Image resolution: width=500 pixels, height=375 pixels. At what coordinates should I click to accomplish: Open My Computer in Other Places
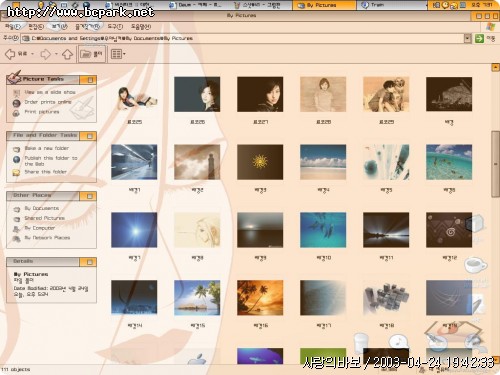40,228
